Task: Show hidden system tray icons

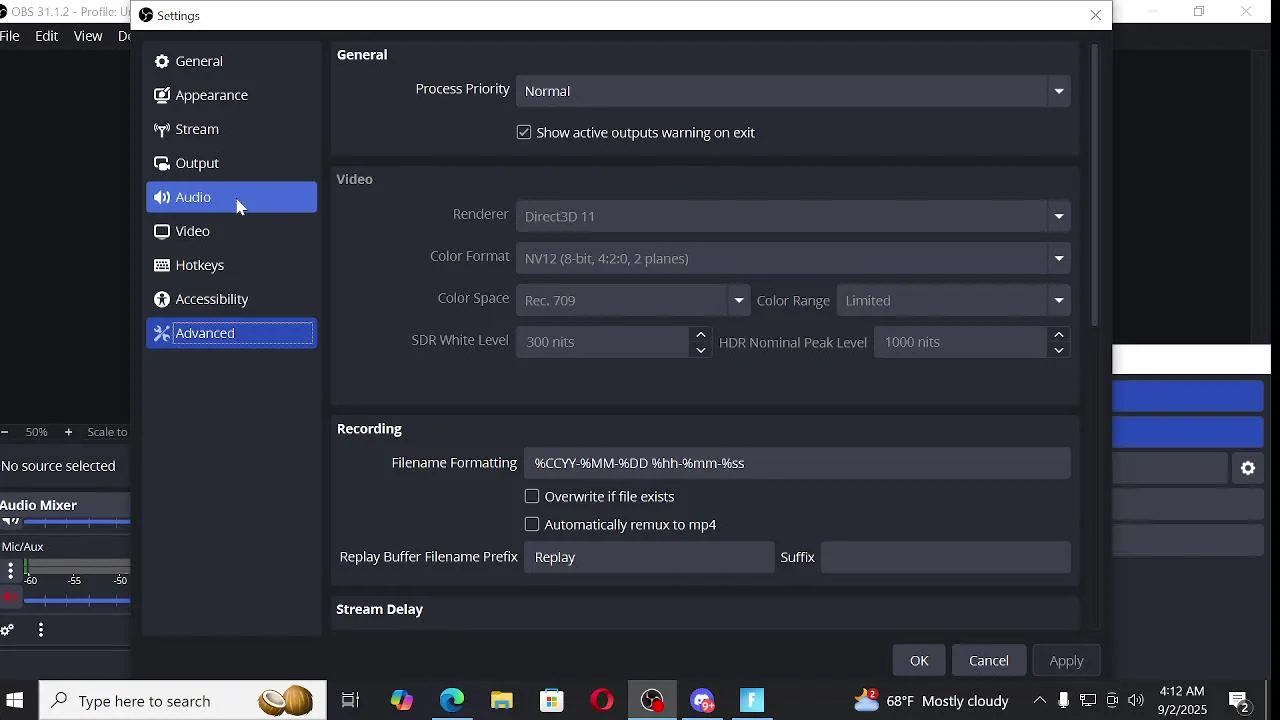Action: [1040, 701]
